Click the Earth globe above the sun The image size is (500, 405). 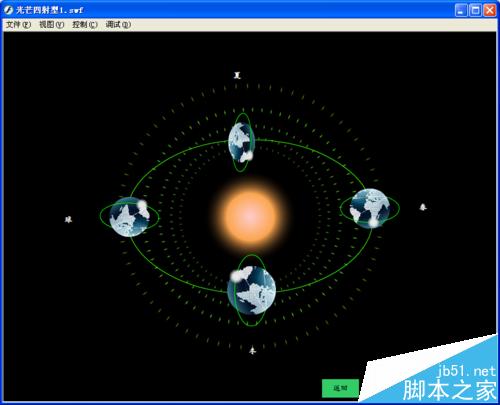coord(241,142)
